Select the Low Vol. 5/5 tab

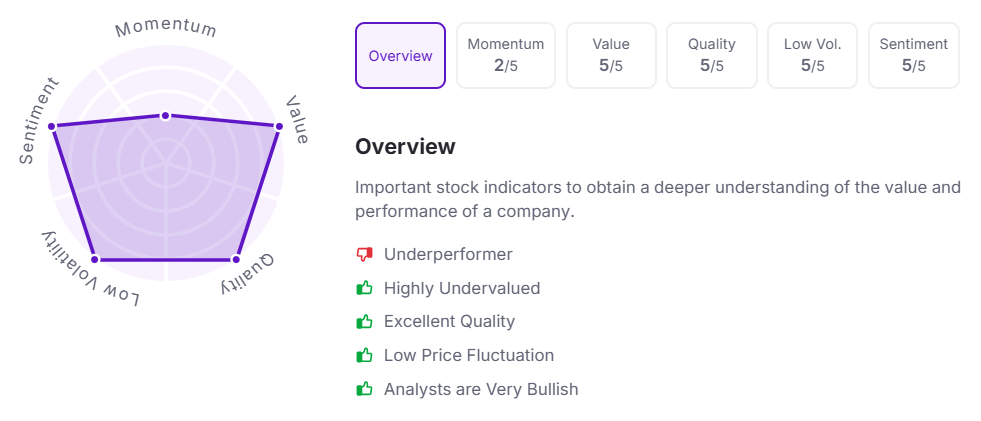click(x=813, y=56)
